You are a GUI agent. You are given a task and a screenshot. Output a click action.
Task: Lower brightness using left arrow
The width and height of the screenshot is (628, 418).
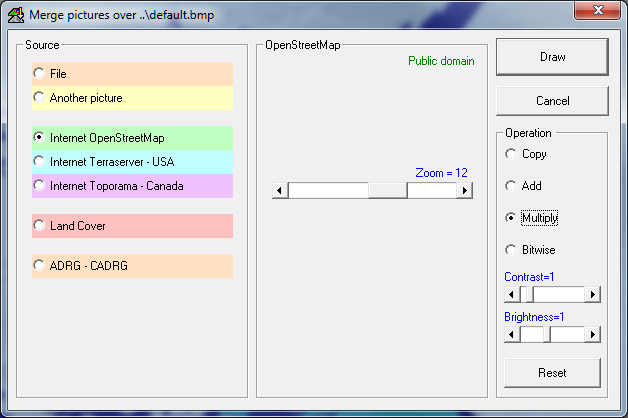(x=512, y=334)
